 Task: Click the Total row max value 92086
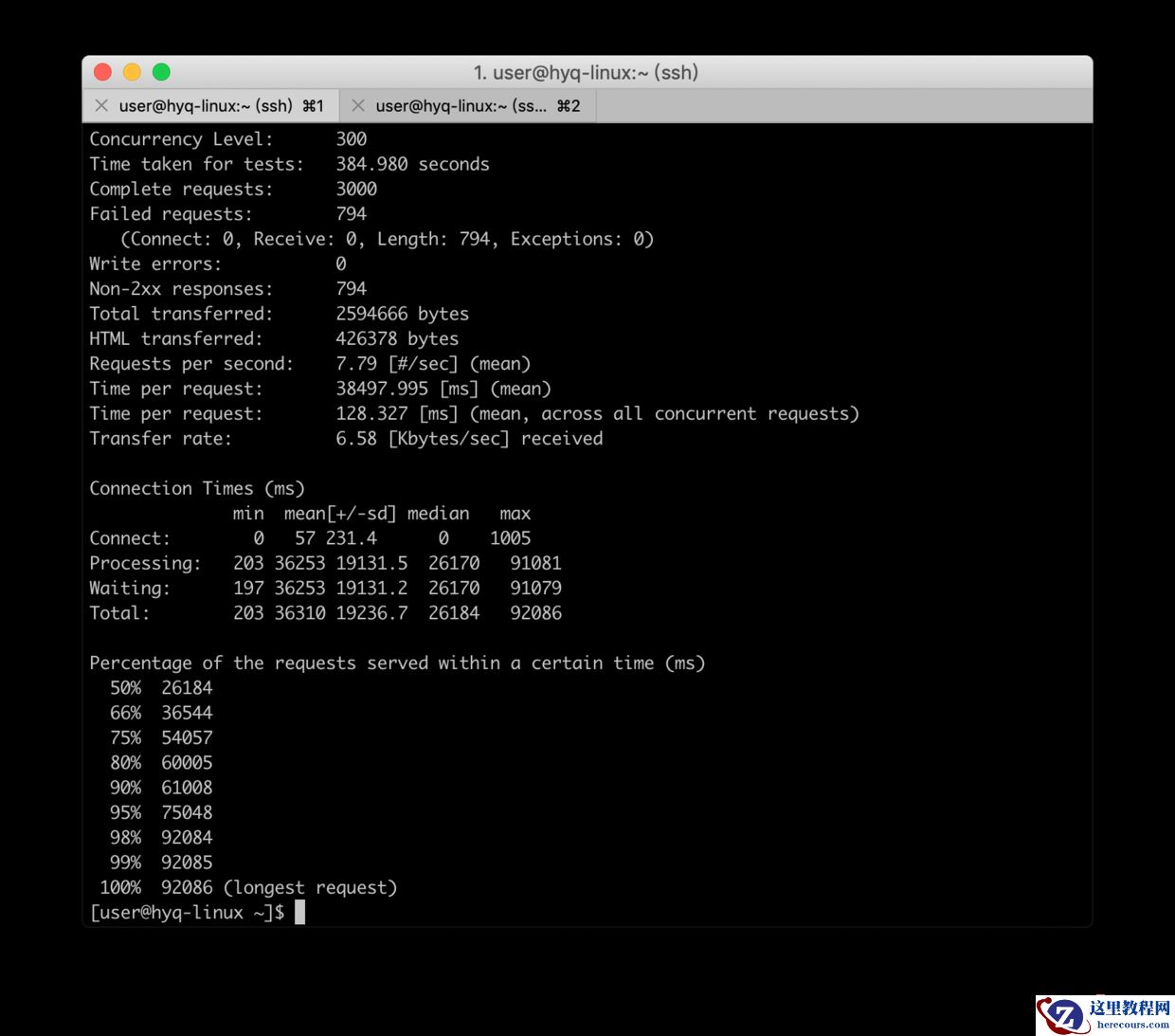coord(536,612)
